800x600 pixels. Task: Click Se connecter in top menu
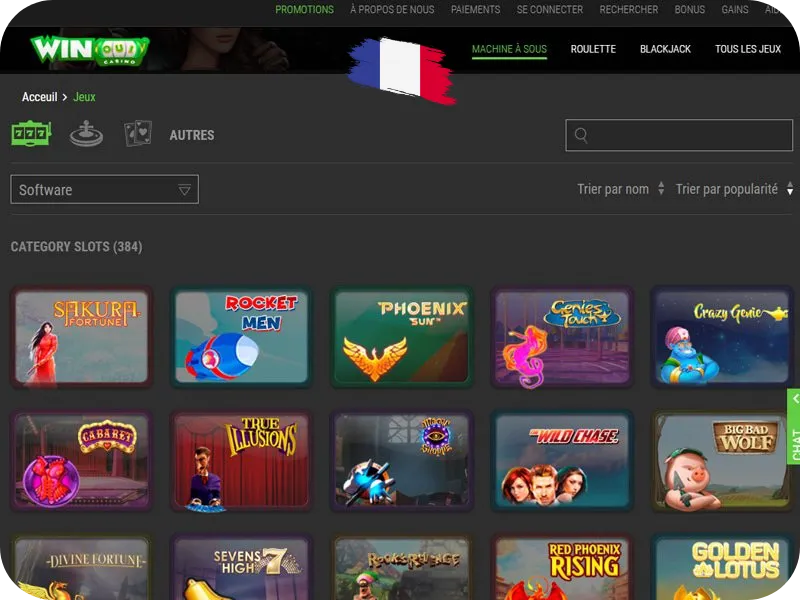[x=549, y=10]
